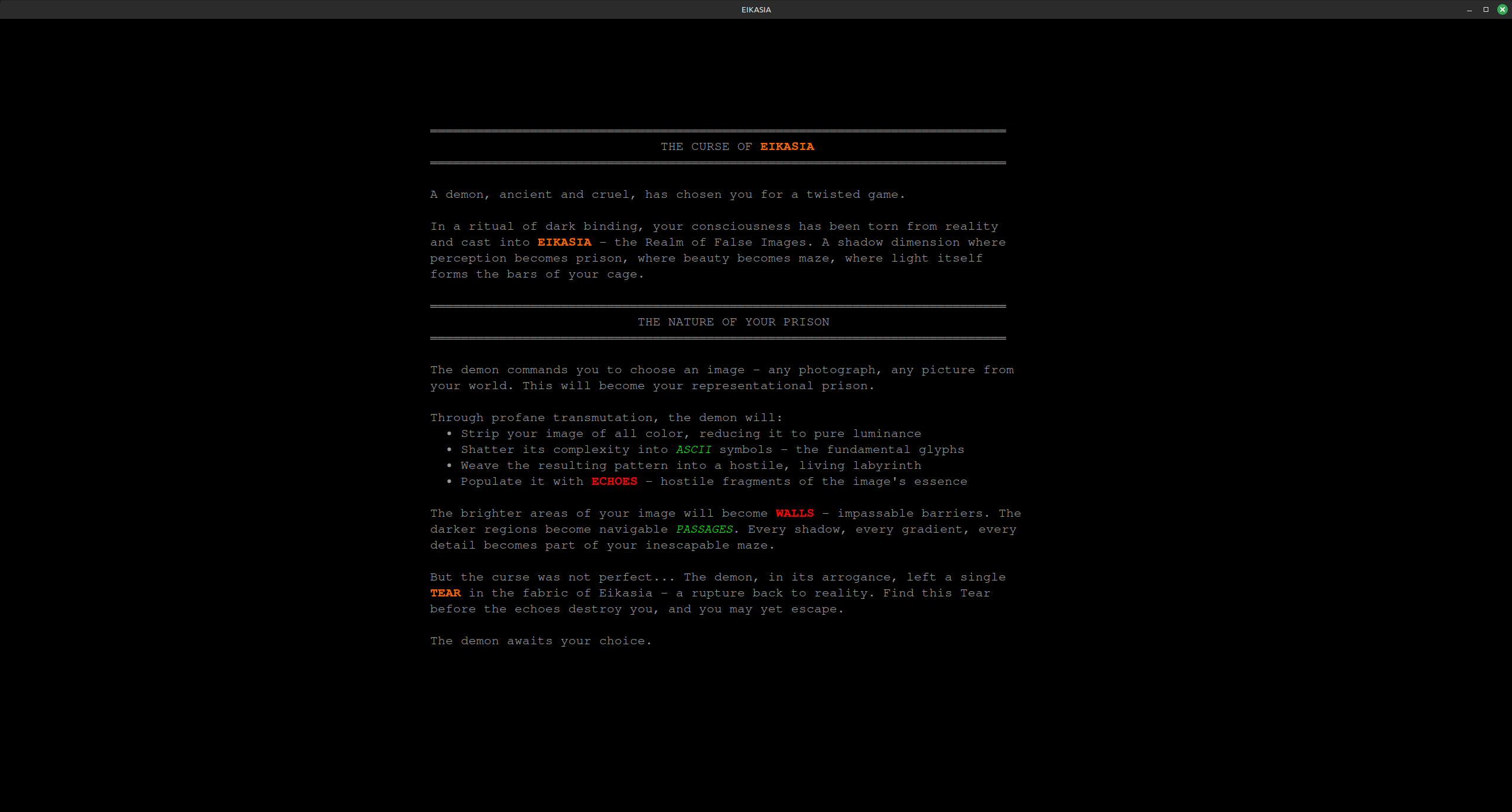Click the window minimize button
The width and height of the screenshot is (1512, 812).
[1469, 9]
